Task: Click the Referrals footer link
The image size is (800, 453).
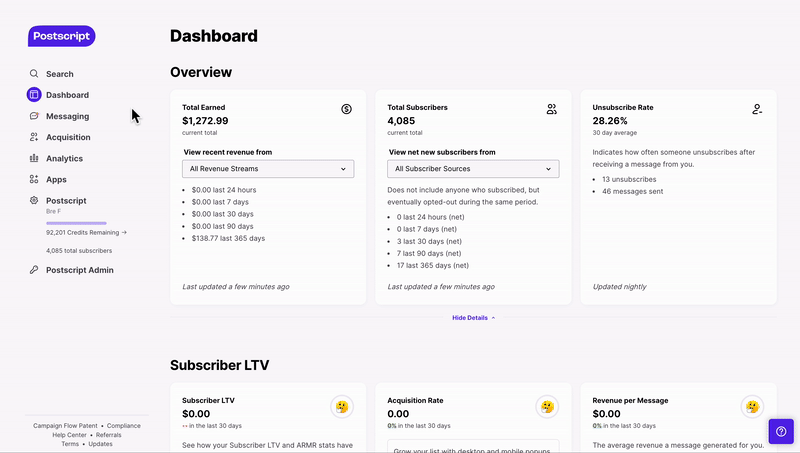Action: click(x=109, y=434)
